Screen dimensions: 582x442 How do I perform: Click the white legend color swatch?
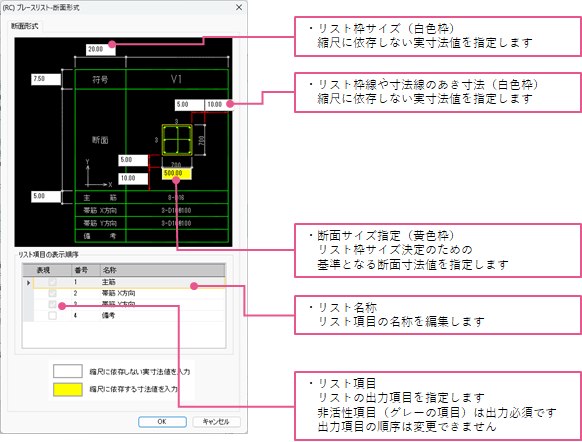pyautogui.click(x=68, y=371)
